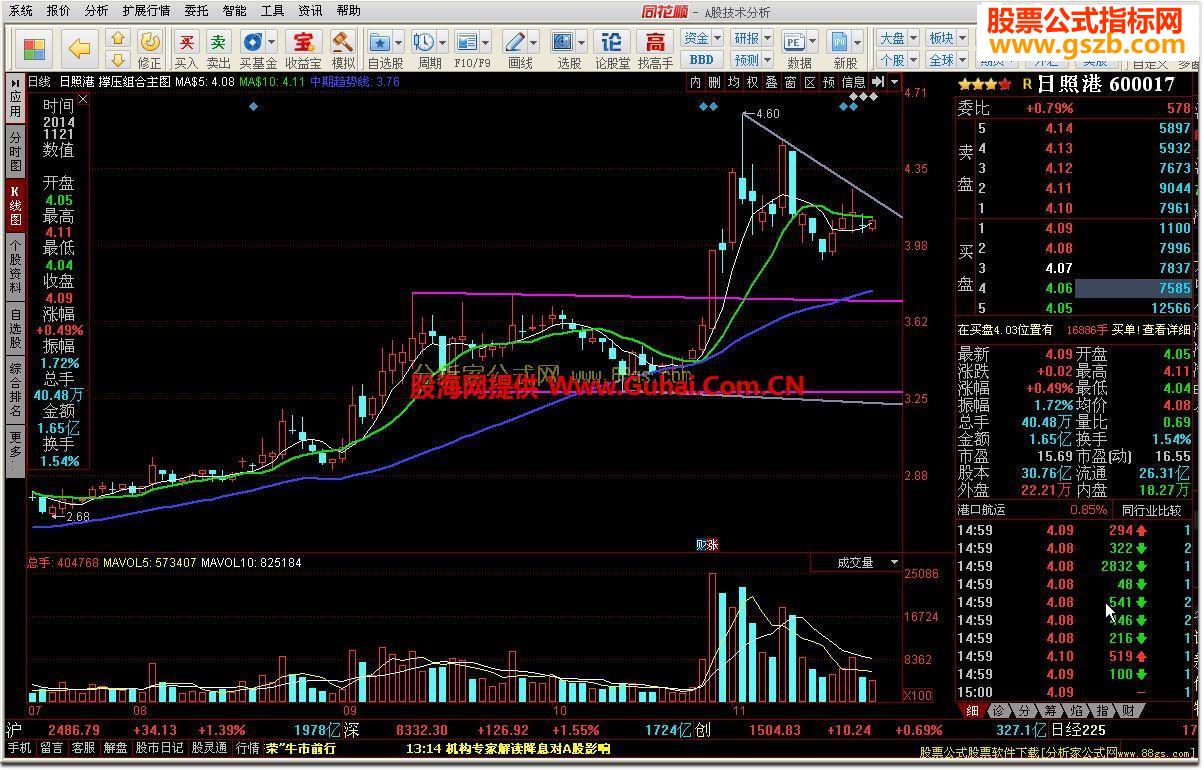Toggle the 叠 overlay button
Viewport: 1204px width, 770px height.
tap(771, 82)
